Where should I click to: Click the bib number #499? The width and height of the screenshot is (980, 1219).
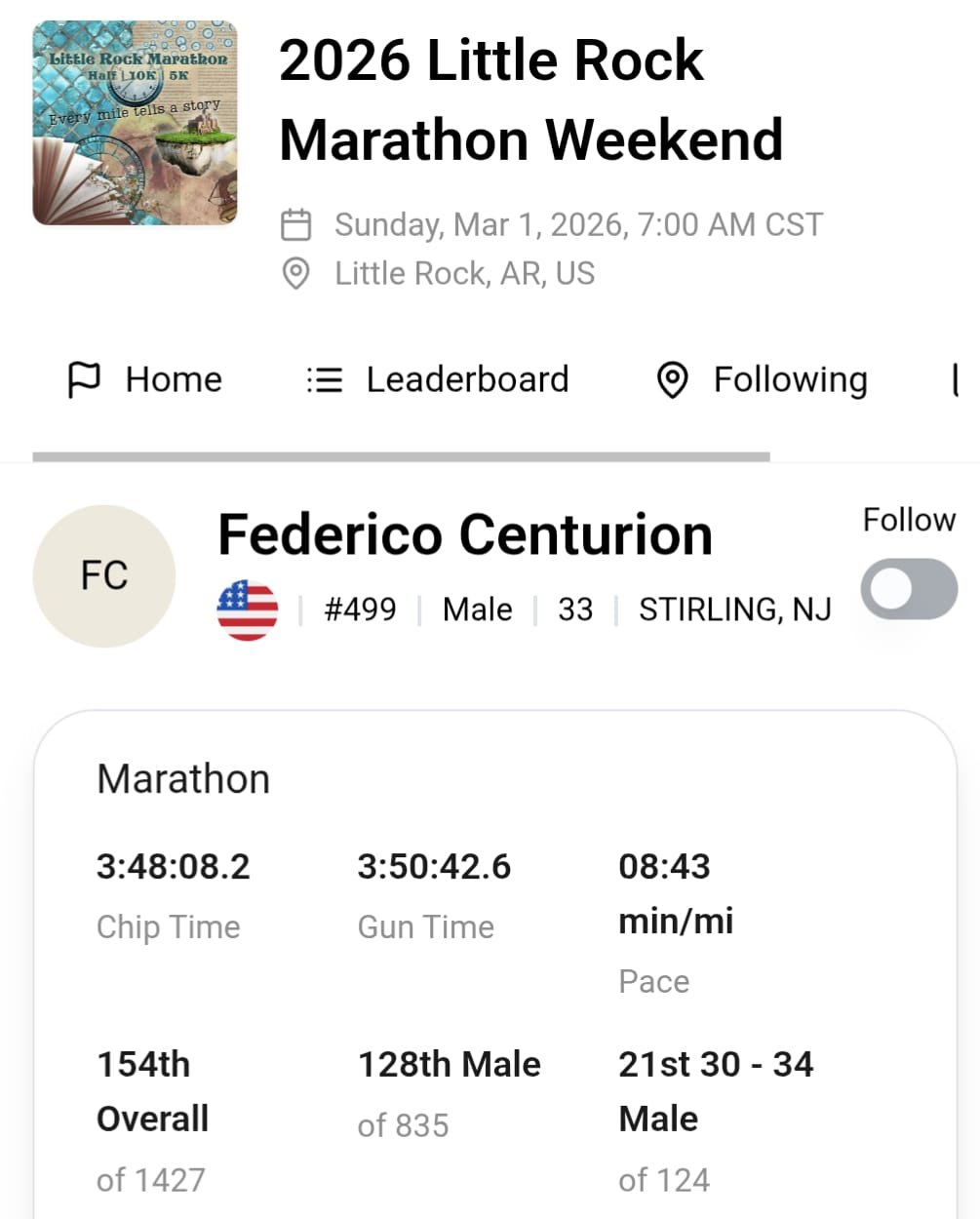pos(360,609)
